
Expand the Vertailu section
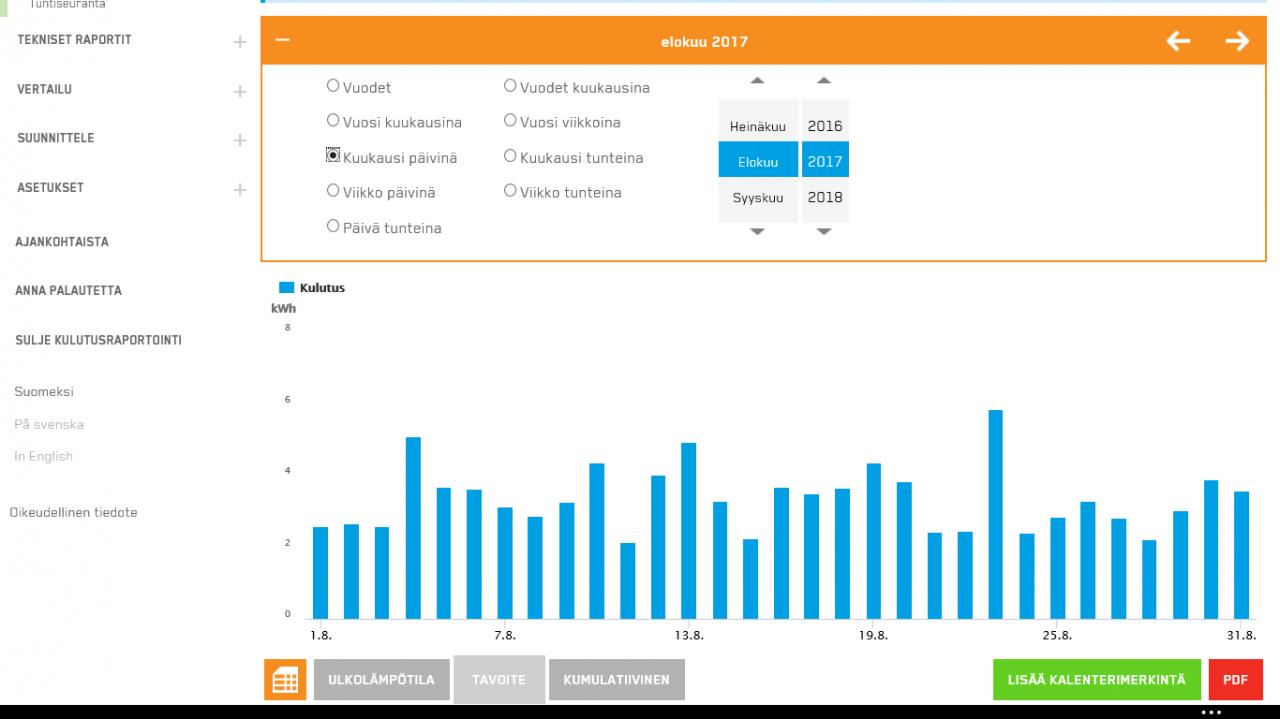tap(239, 91)
